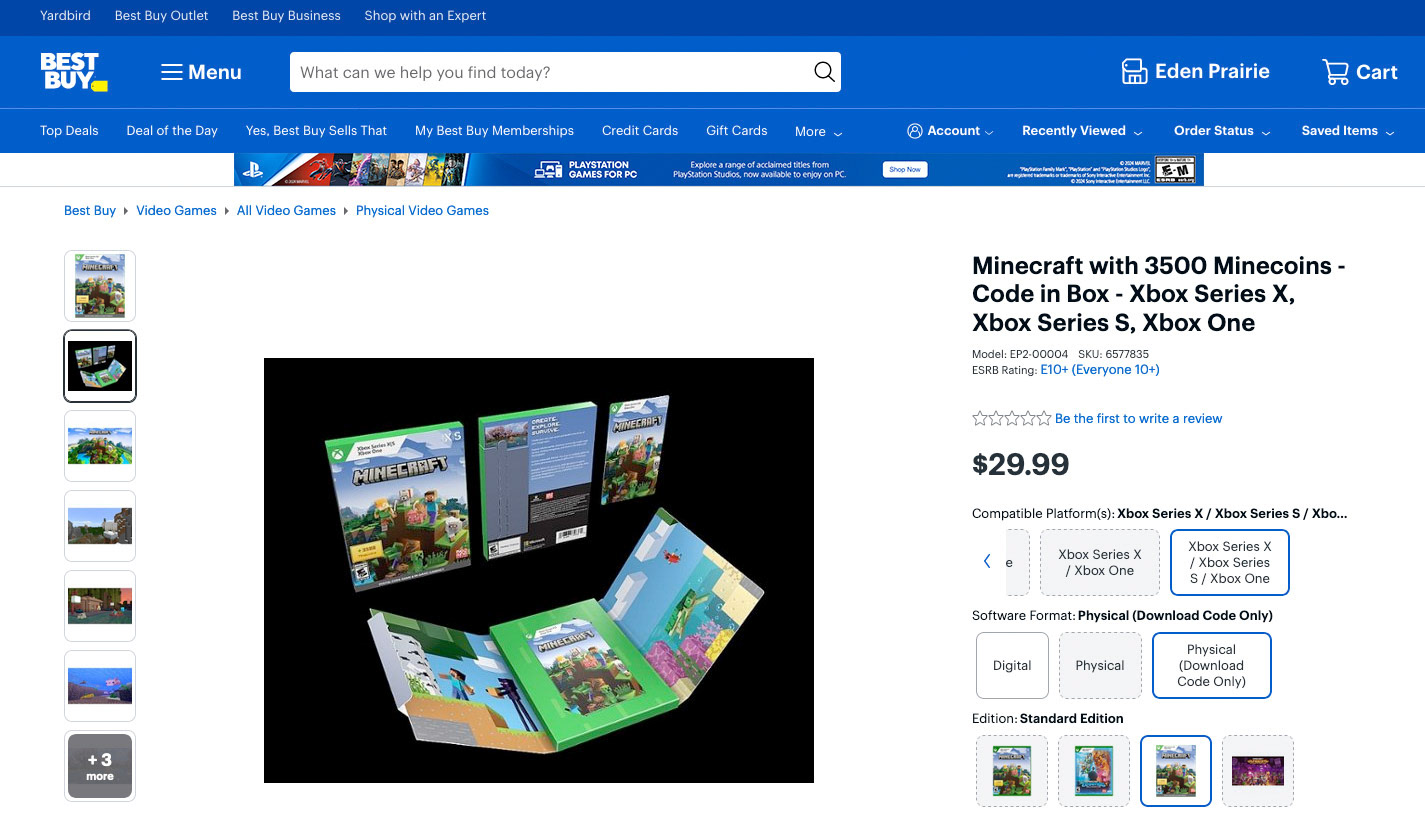Click the left arrow in platform options
Image resolution: width=1425 pixels, height=825 pixels.
point(987,562)
